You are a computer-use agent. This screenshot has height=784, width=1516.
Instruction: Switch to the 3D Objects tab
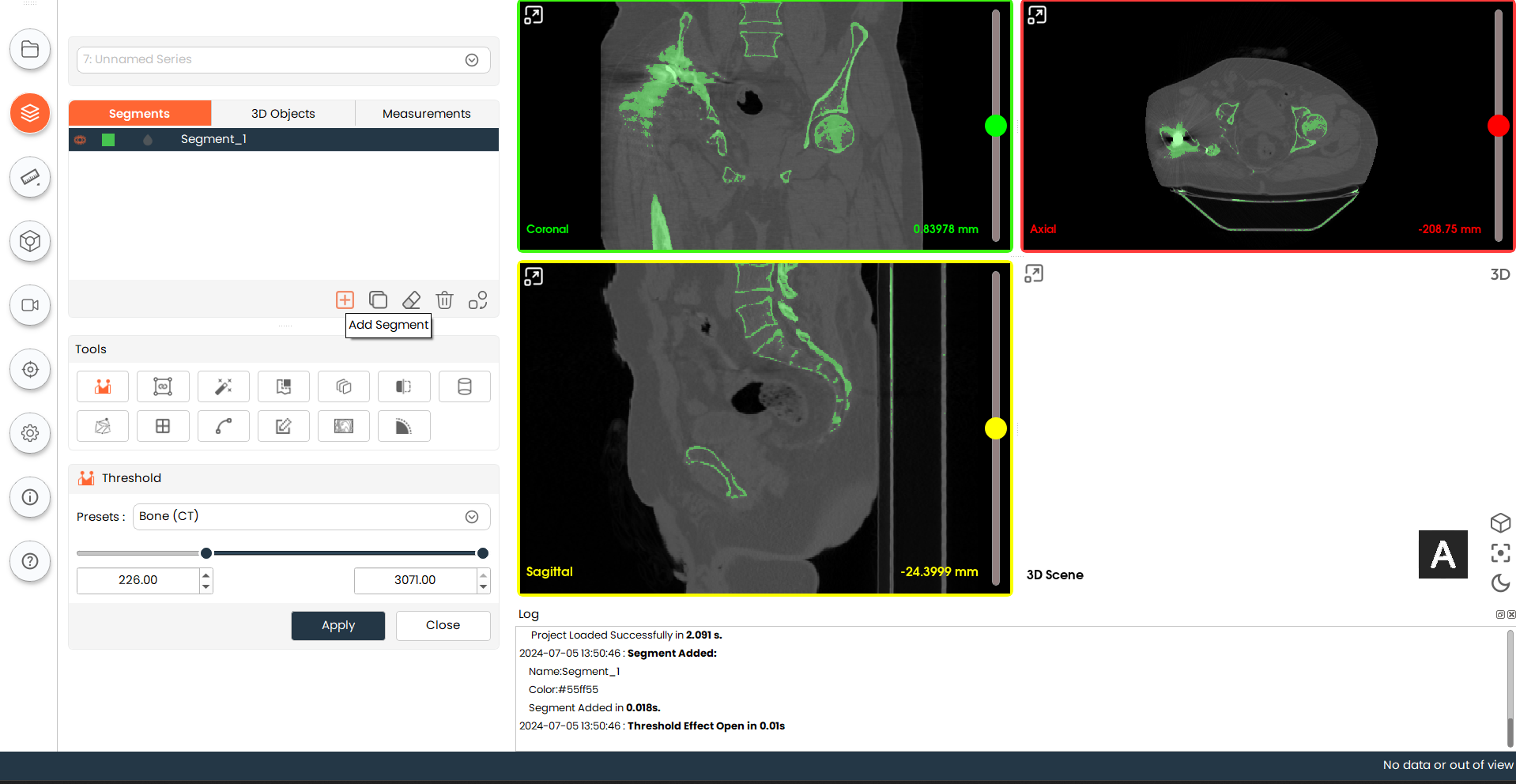tap(283, 114)
